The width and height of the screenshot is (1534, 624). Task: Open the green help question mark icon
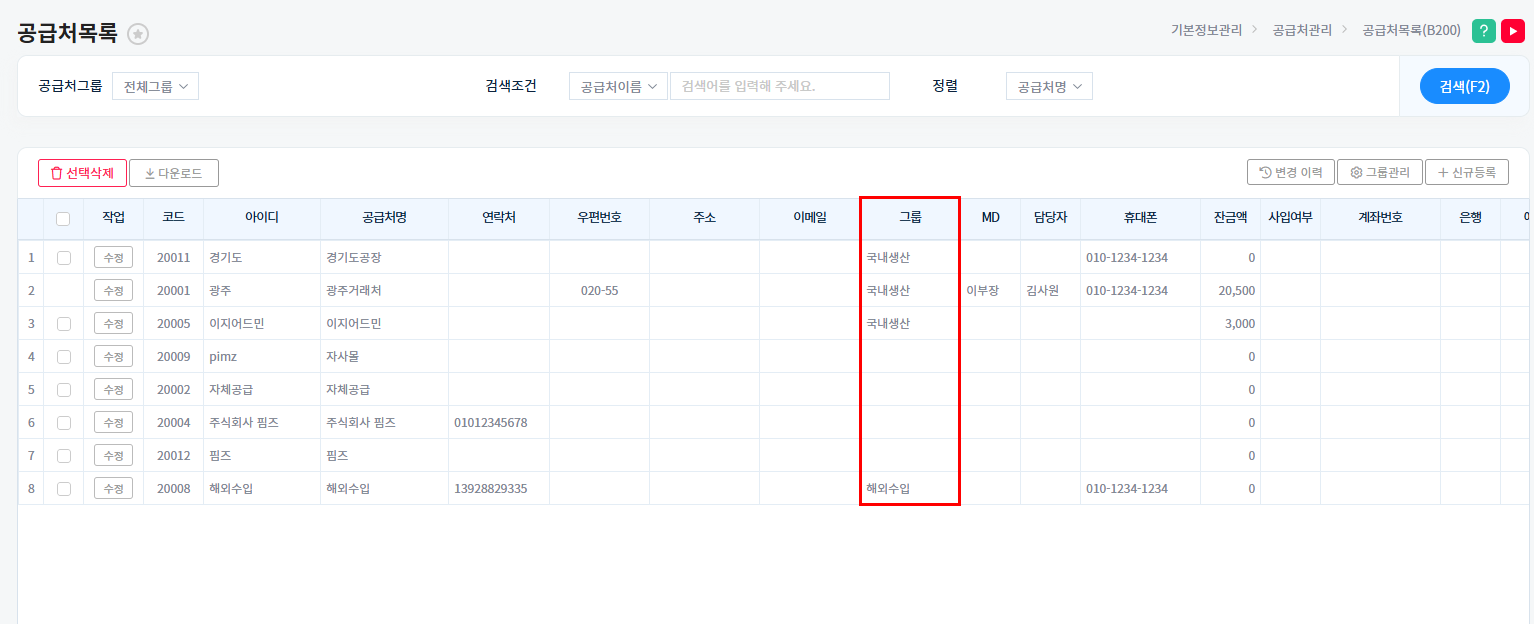[1484, 31]
